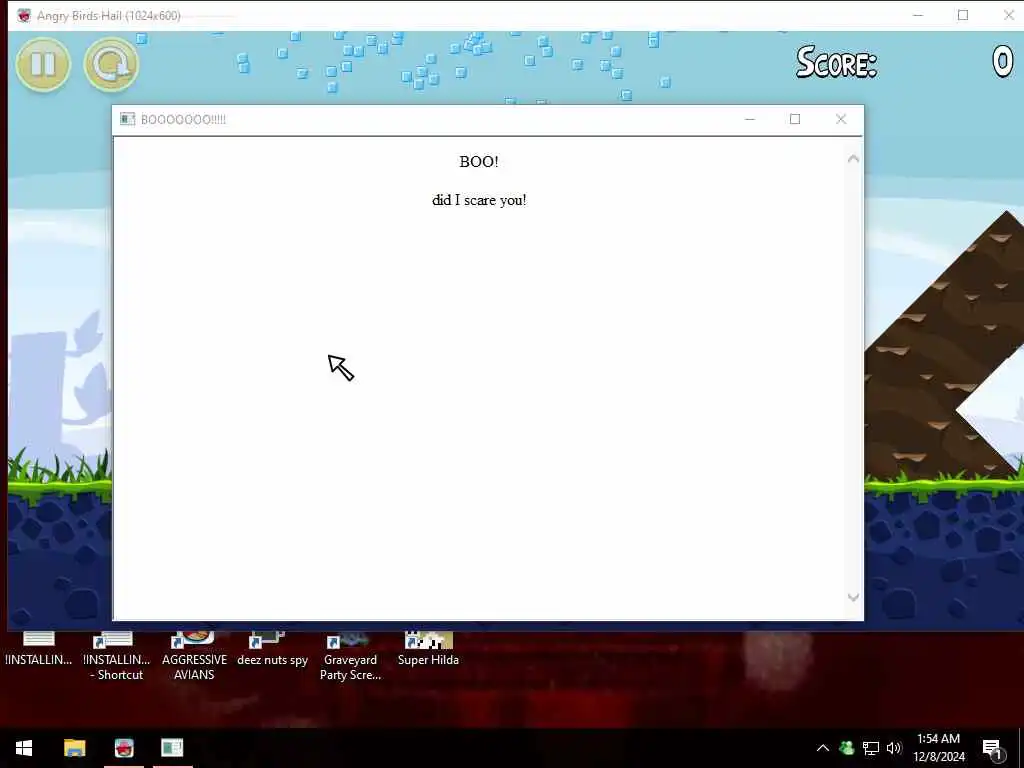
Task: Click the scroll down arrow in BOO window
Action: pos(853,597)
